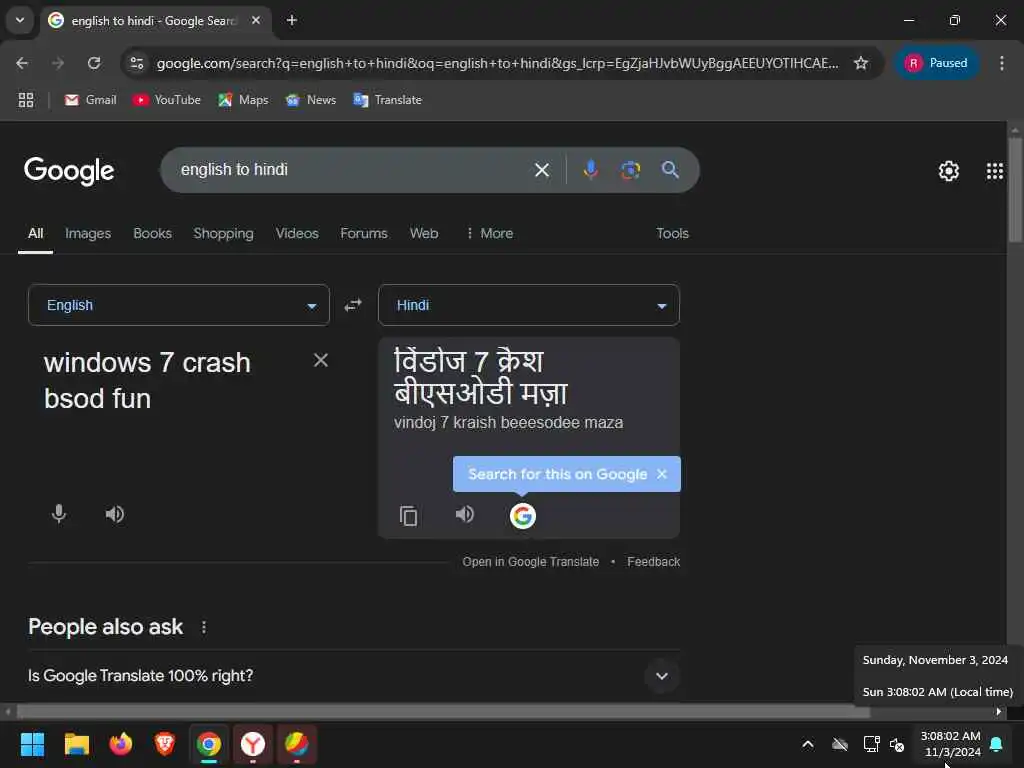The image size is (1024, 768).
Task: Open the English source language dropdown
Action: click(x=179, y=305)
